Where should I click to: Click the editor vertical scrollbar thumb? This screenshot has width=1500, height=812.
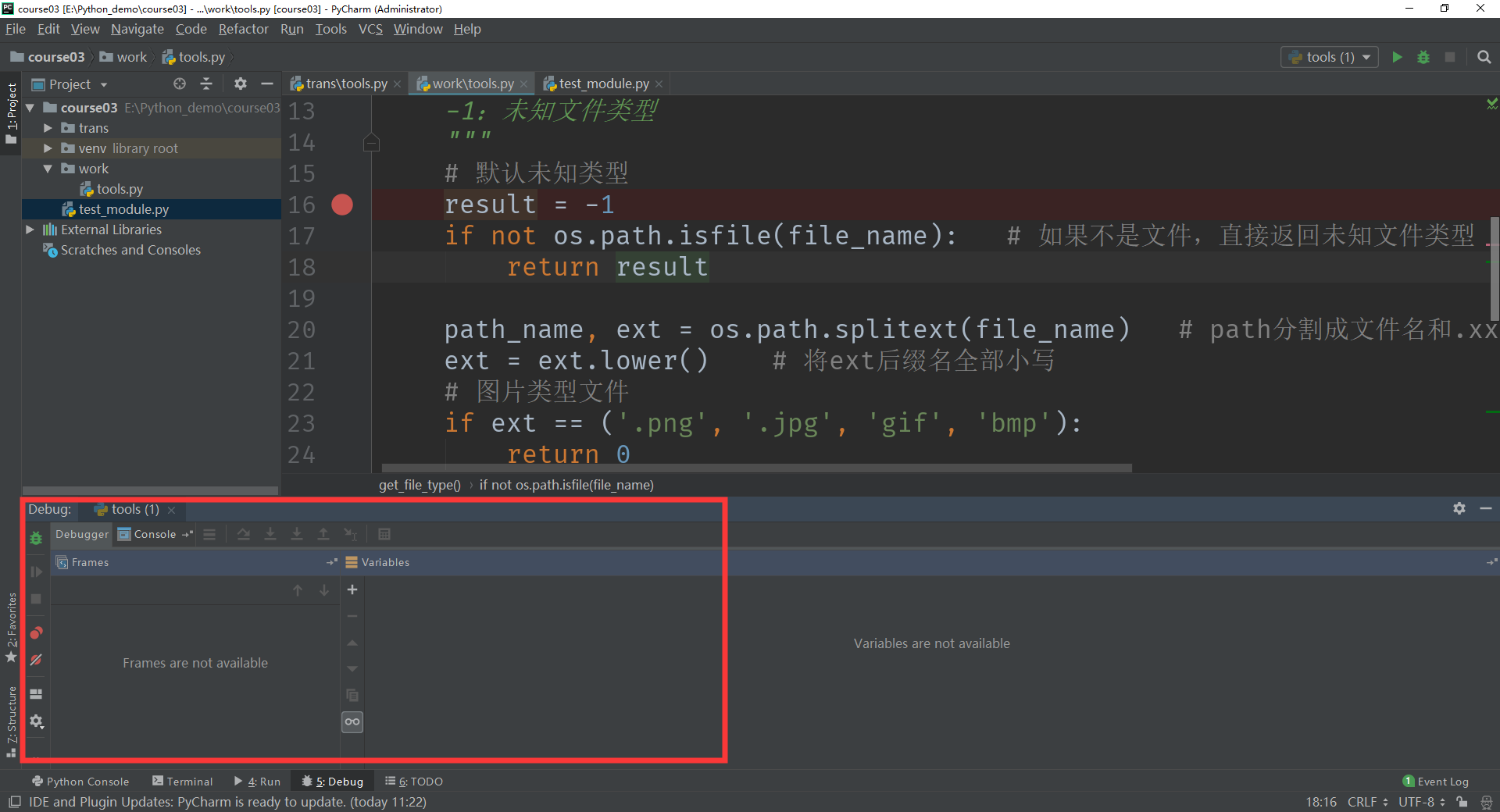coord(1495,269)
